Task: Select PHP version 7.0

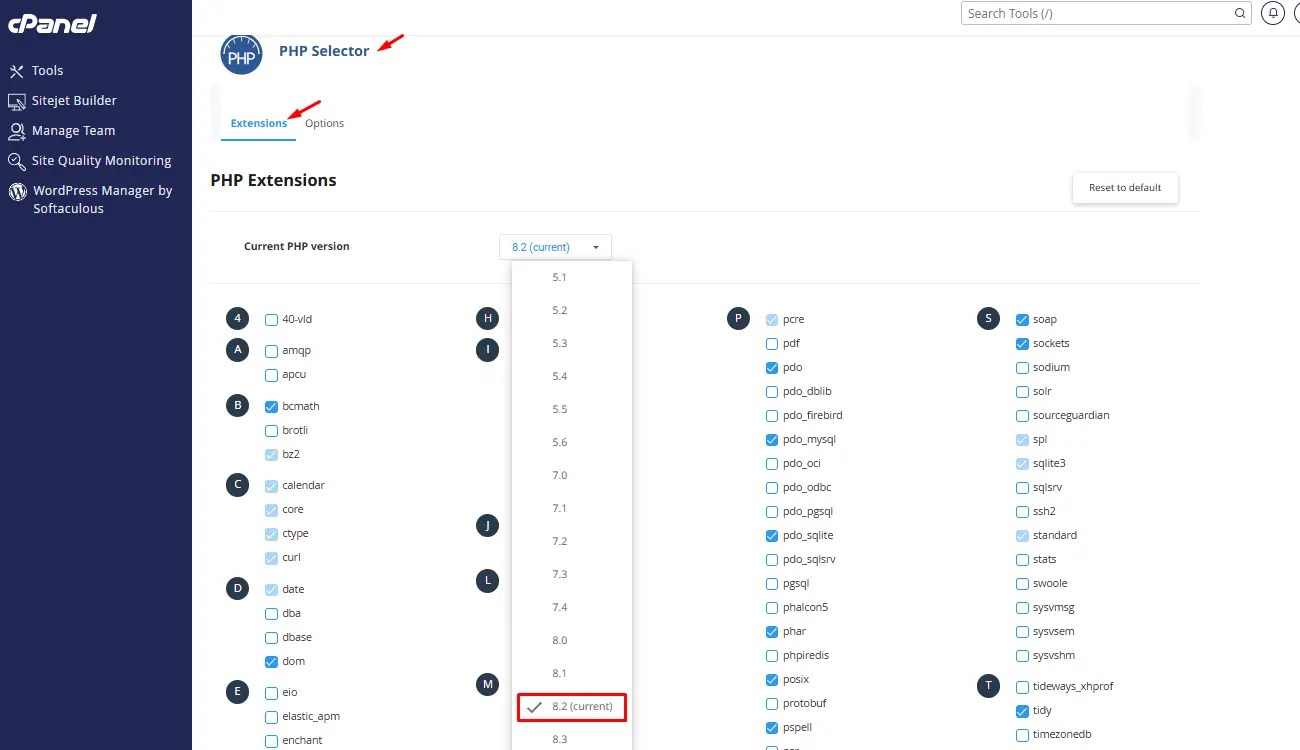Action: 559,475
